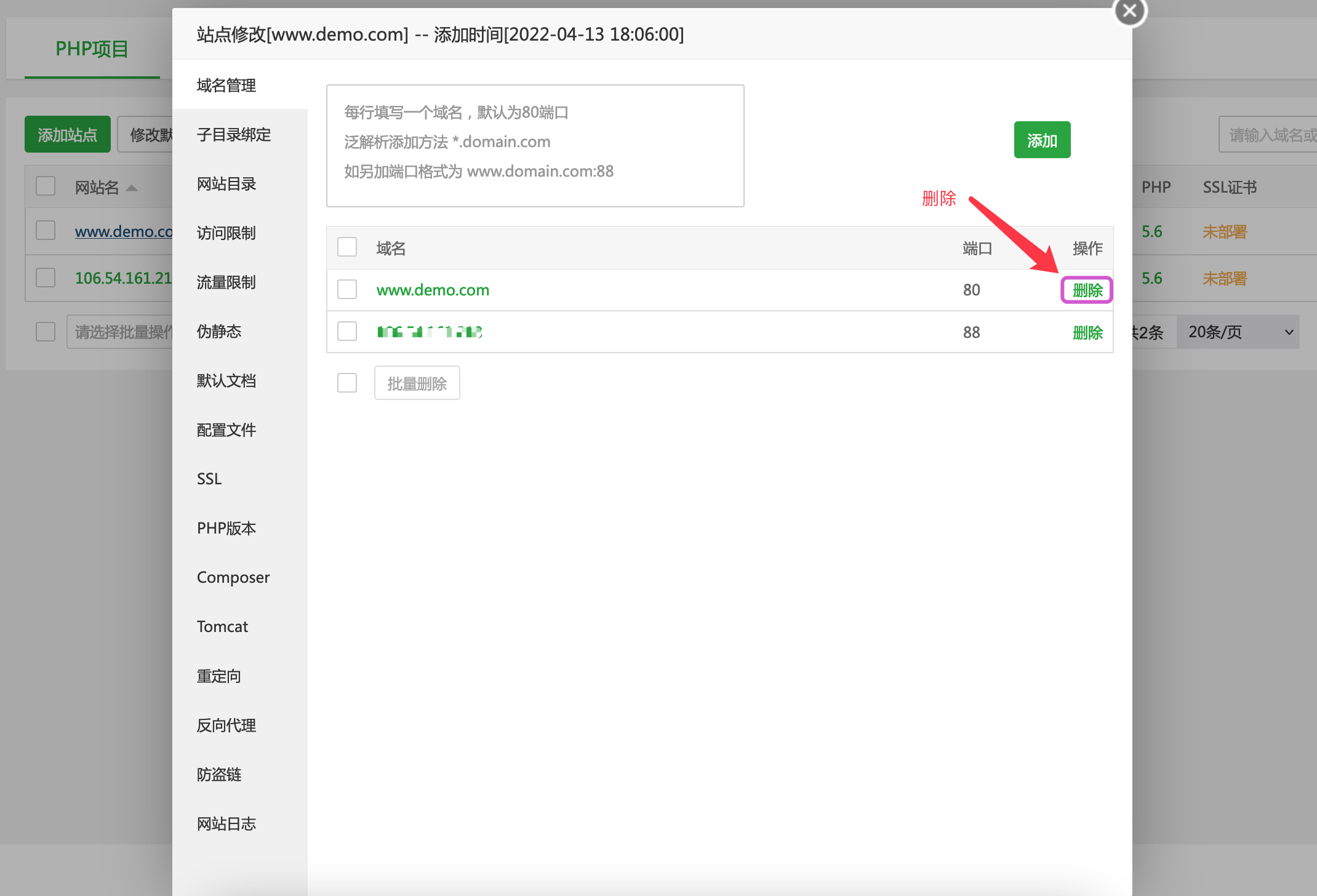Click 批量删除 batch delete button

coord(416,383)
